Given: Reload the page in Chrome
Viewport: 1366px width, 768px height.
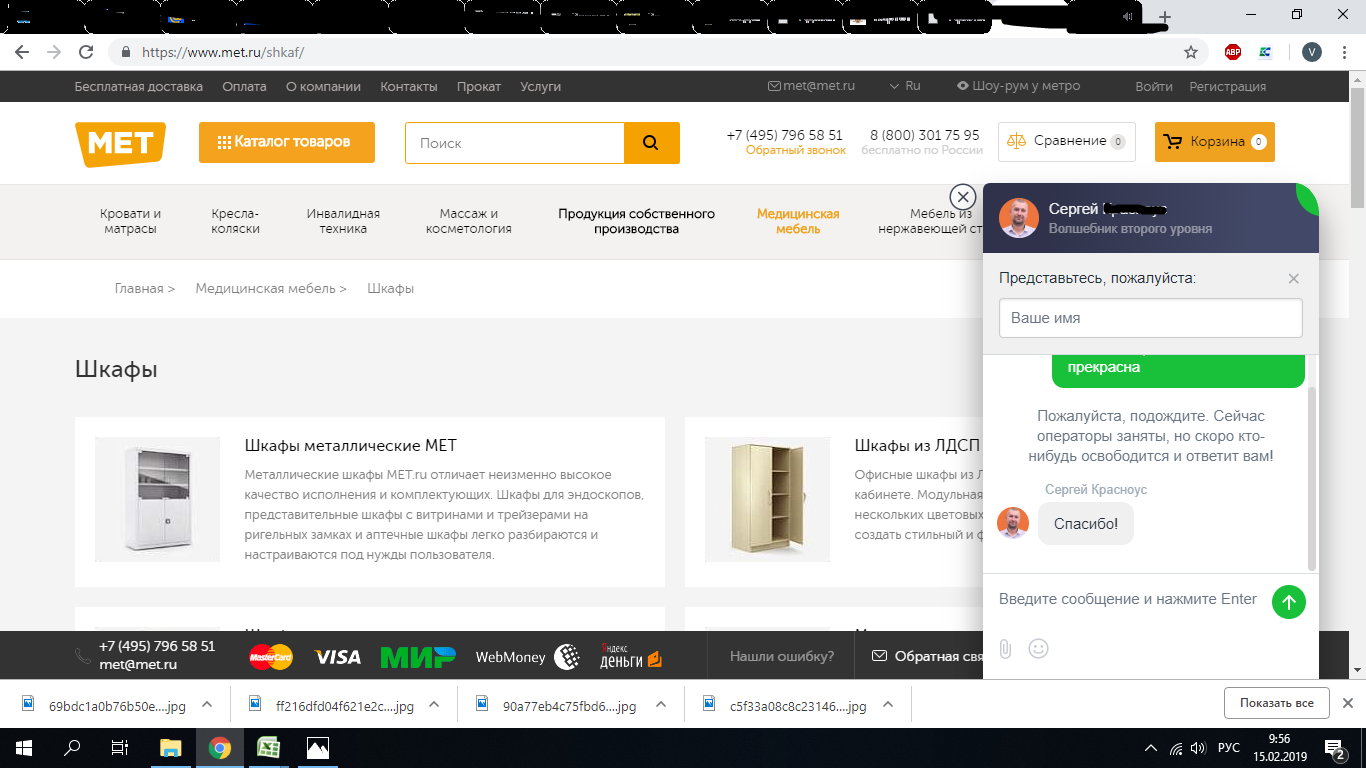Looking at the screenshot, I should pyautogui.click(x=86, y=52).
